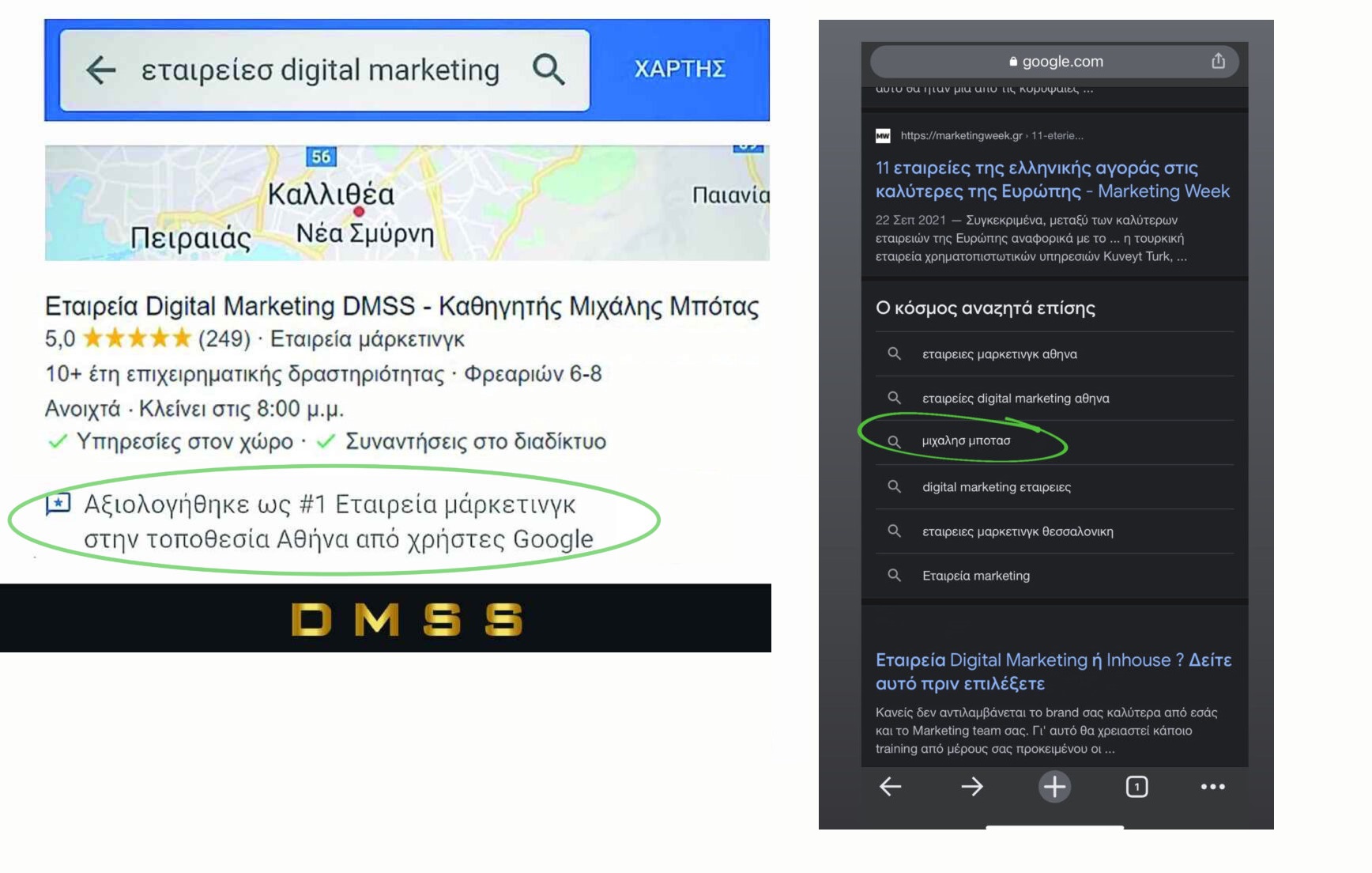Click search icon beside μιχαλησ μποτασ
The height and width of the screenshot is (873, 1372).
click(x=894, y=441)
